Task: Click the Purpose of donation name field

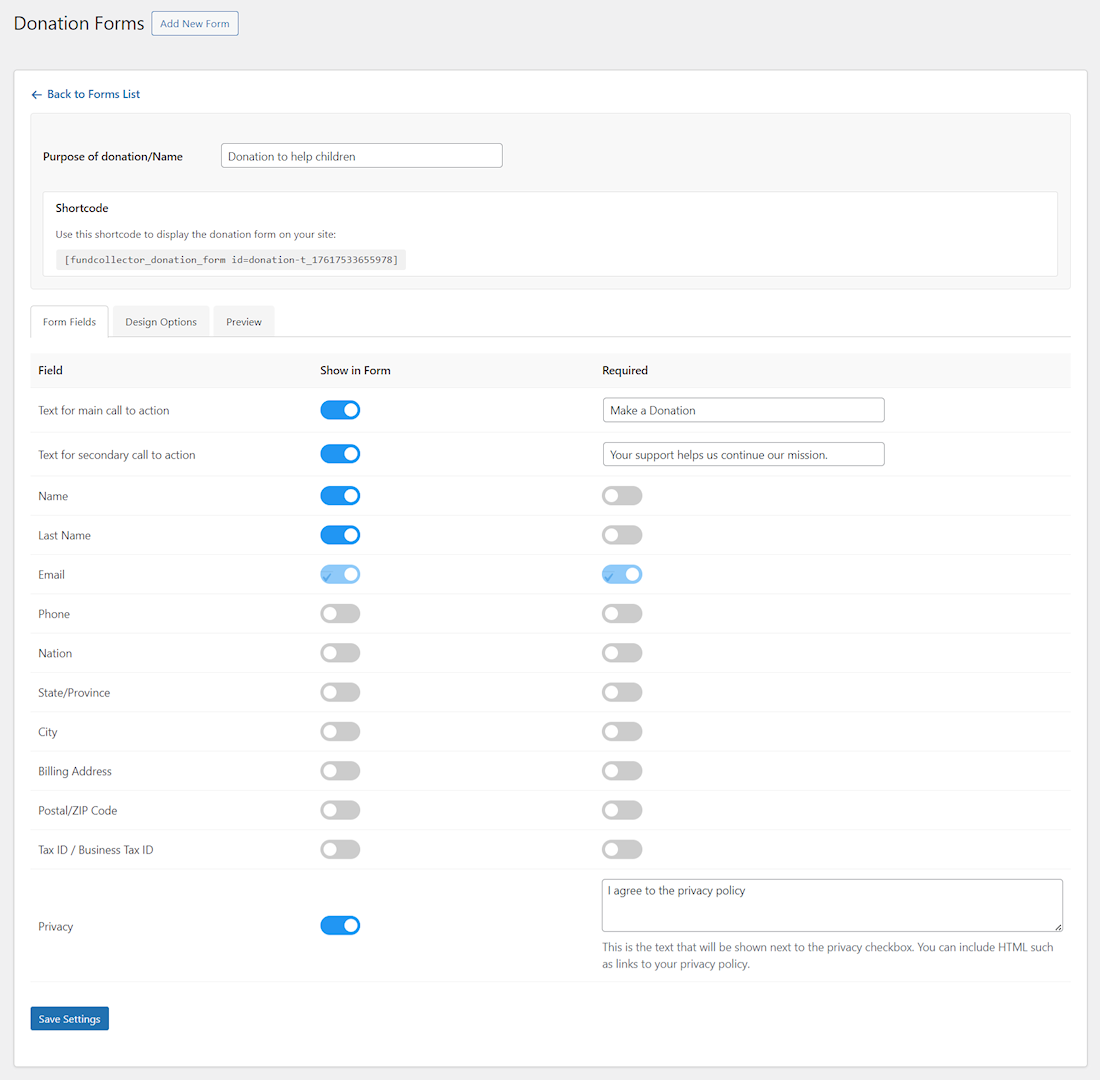Action: tap(361, 155)
